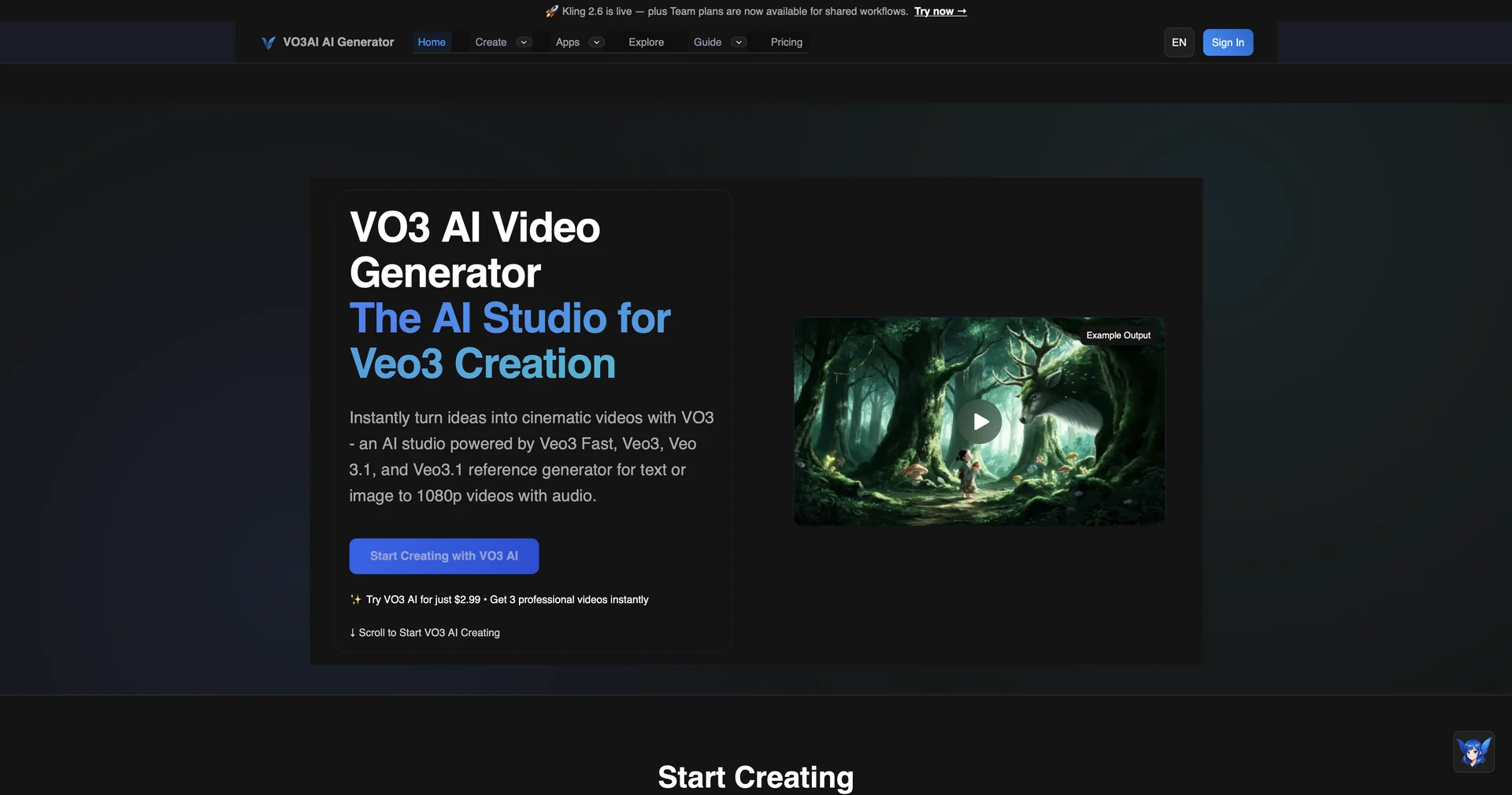1512x795 pixels.
Task: Go to the Home tab
Action: [432, 43]
